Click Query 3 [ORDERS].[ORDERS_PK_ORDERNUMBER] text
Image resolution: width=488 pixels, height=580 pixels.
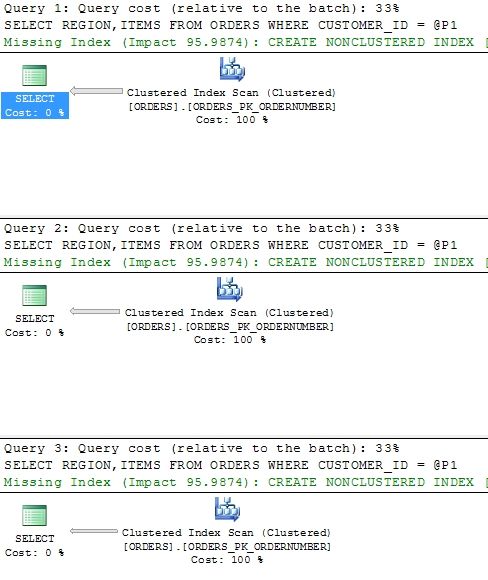pos(227,547)
